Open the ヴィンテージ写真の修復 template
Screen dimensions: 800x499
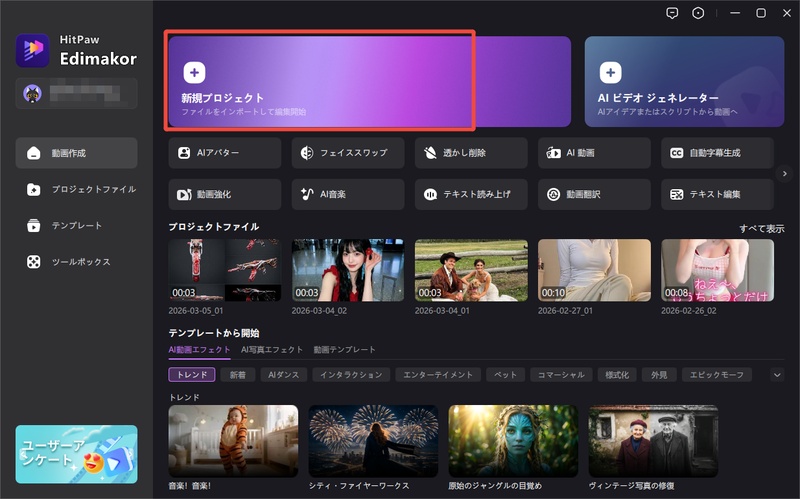tap(653, 441)
